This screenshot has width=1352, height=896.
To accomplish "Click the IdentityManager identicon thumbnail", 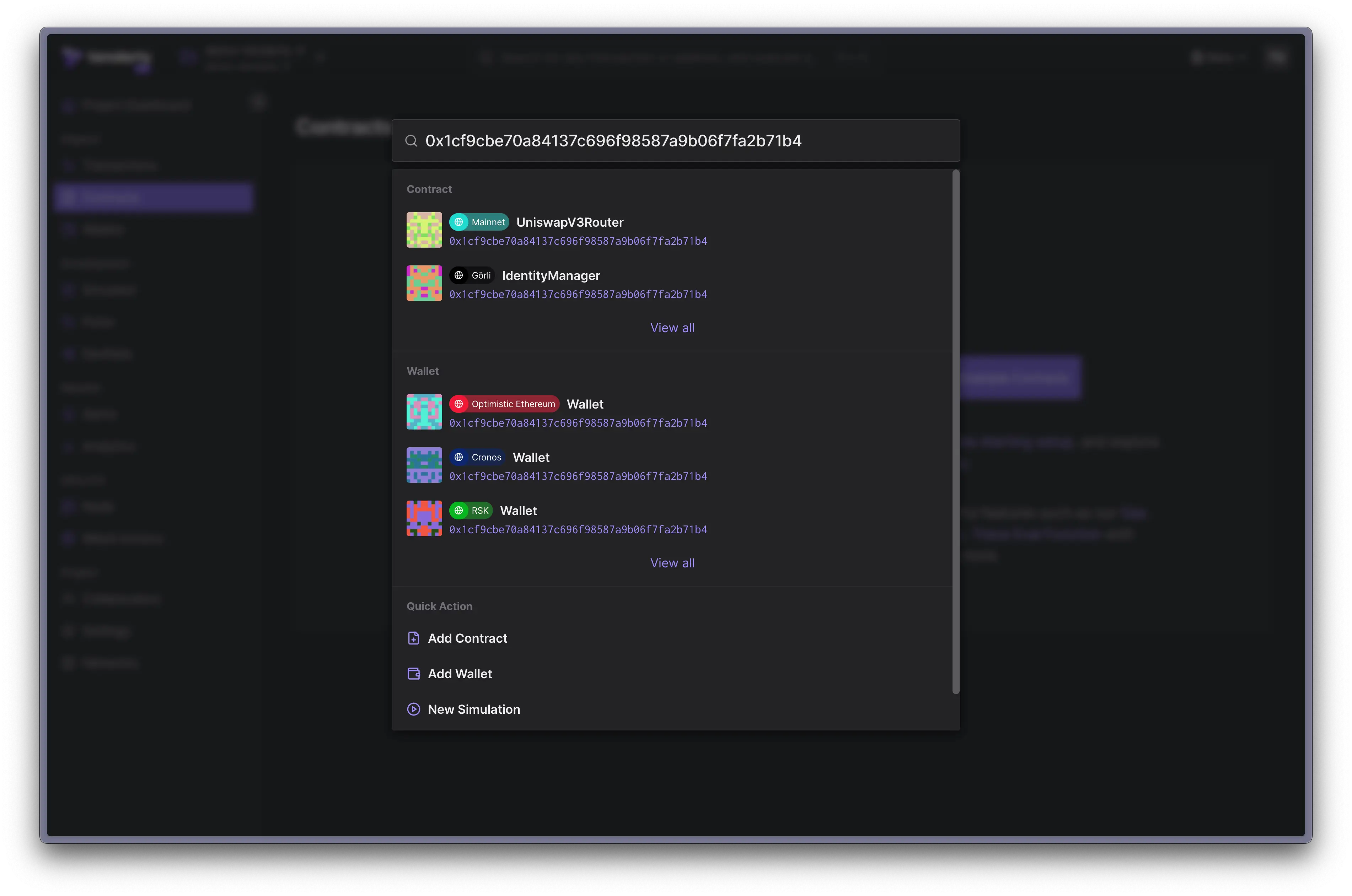I will [x=424, y=283].
